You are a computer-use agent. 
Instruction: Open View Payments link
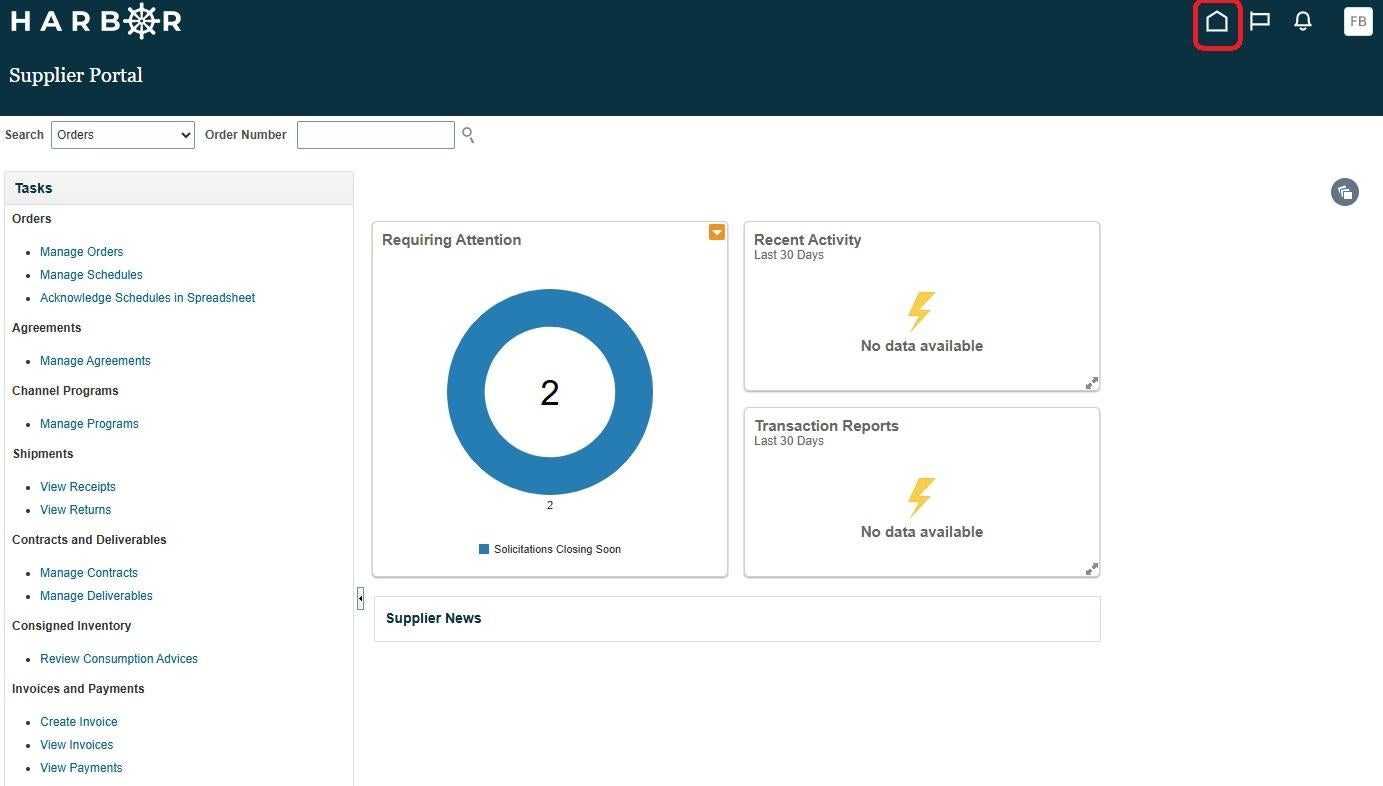point(81,768)
